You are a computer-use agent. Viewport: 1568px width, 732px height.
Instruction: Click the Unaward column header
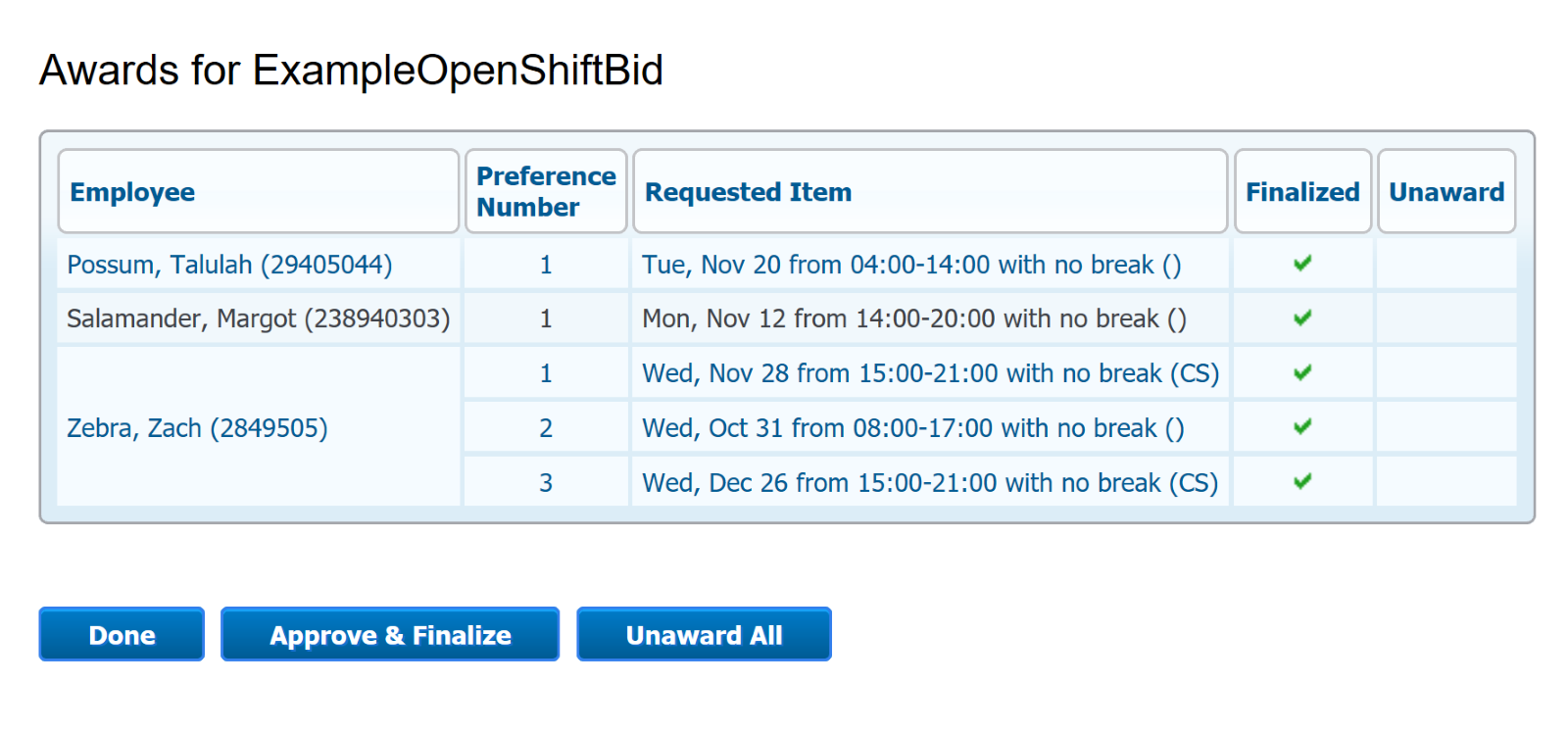click(x=1446, y=192)
